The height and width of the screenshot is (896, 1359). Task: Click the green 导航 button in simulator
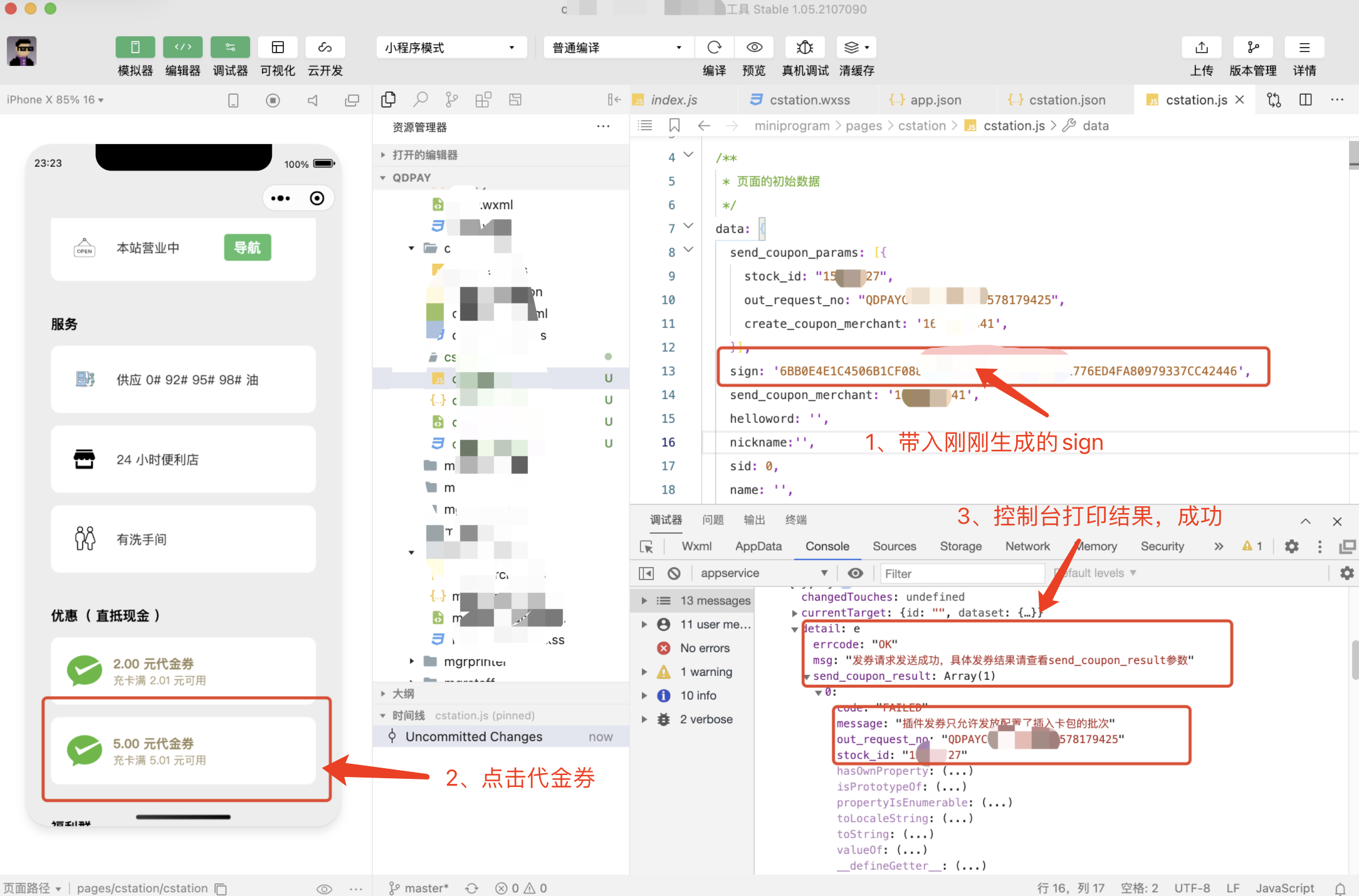247,247
